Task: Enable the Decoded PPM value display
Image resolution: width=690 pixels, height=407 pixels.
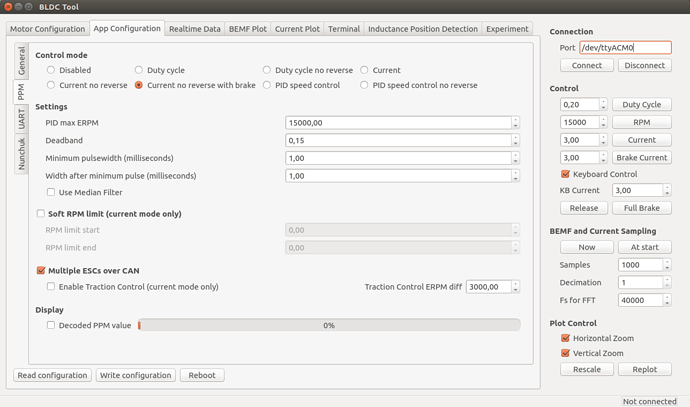Action: pos(52,325)
